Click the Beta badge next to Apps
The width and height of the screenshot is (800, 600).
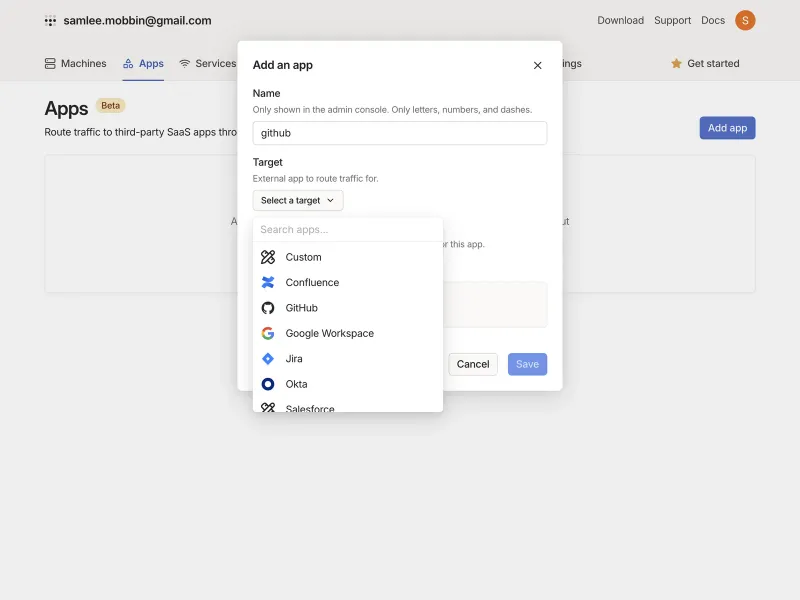(111, 106)
